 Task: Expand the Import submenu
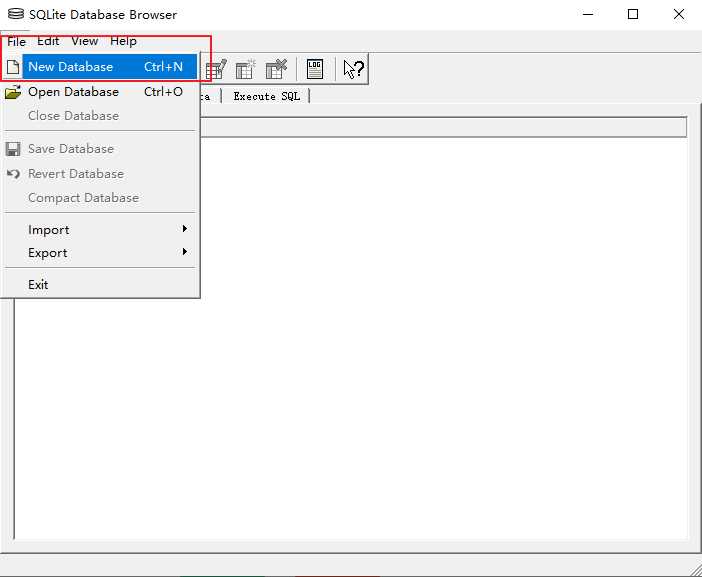click(x=101, y=230)
